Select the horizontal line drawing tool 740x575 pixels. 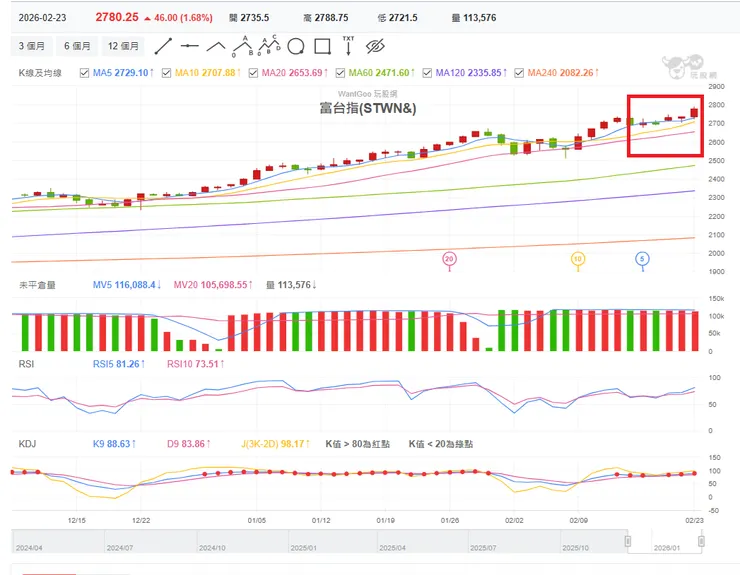189,46
